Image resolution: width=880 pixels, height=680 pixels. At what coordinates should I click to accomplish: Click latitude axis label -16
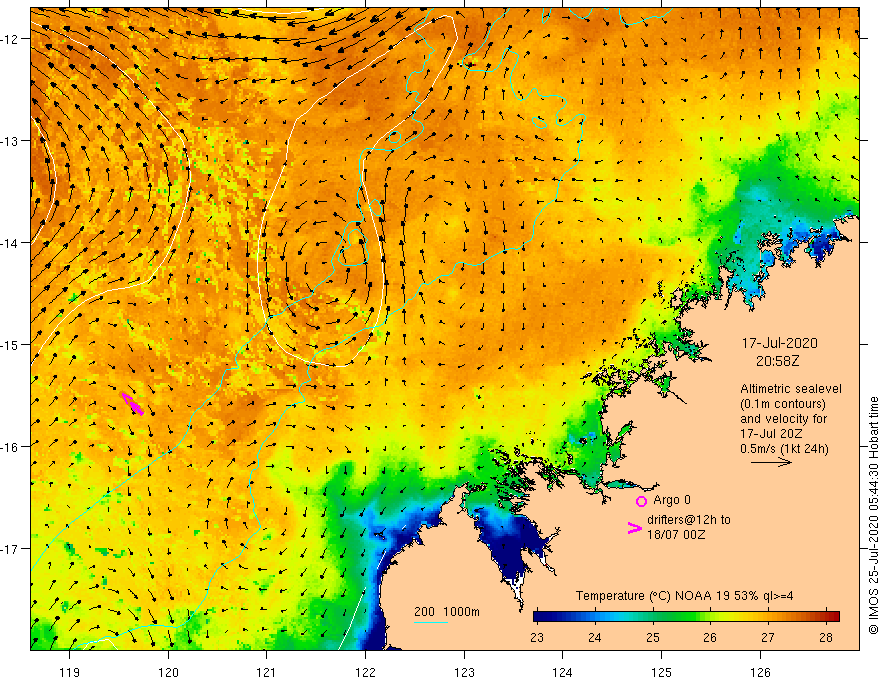11,447
